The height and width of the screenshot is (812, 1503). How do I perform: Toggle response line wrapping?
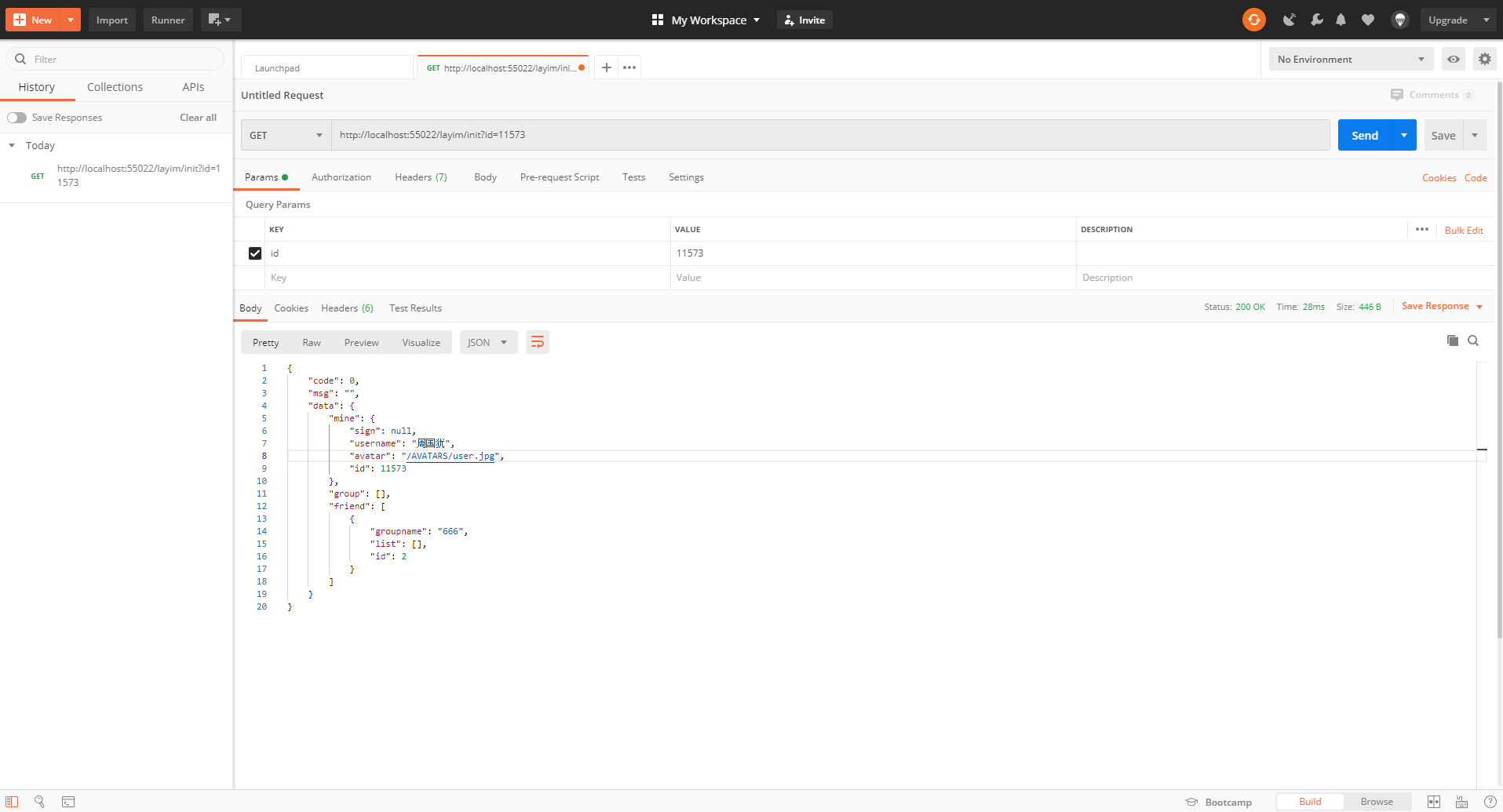pos(538,342)
